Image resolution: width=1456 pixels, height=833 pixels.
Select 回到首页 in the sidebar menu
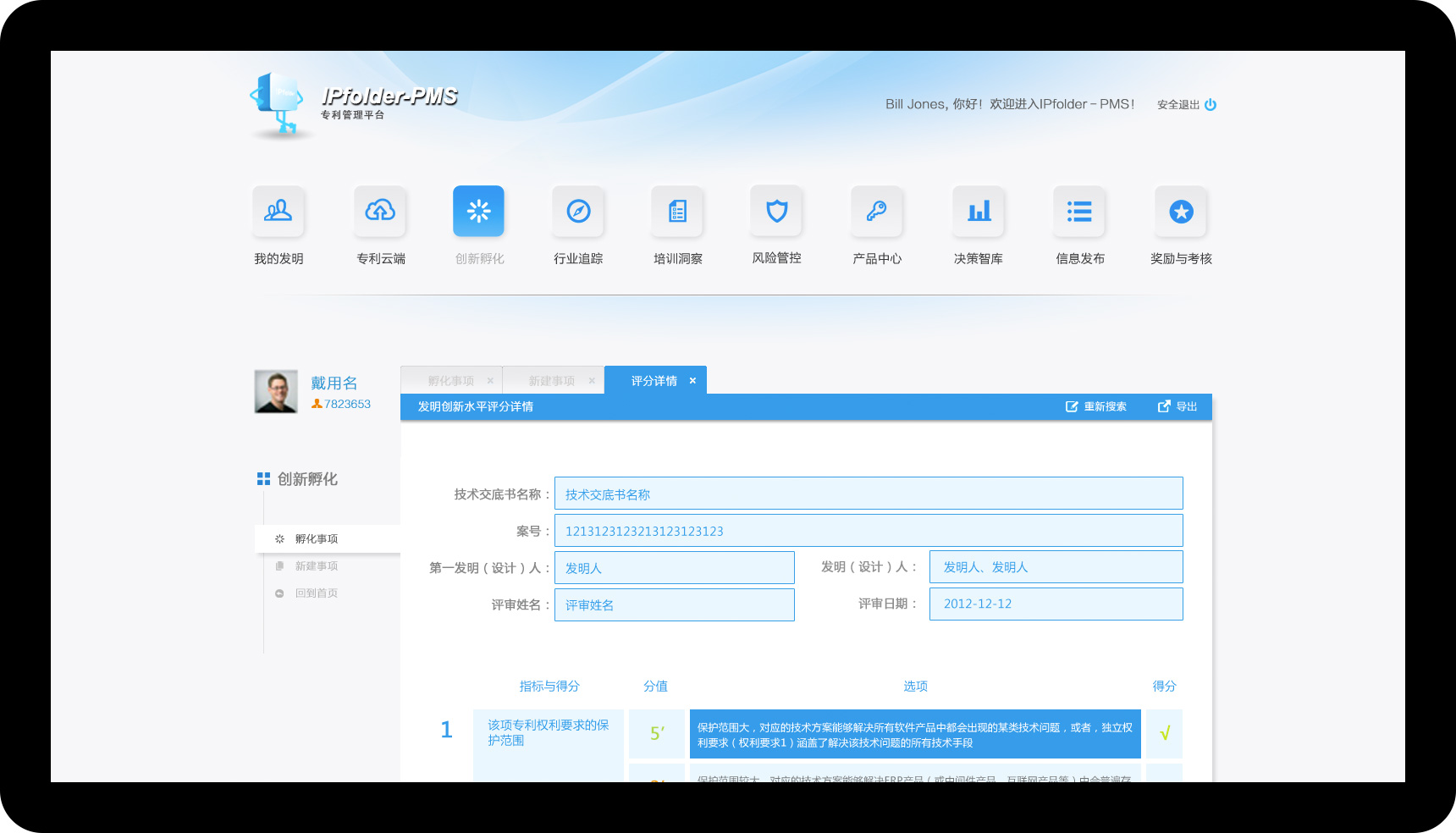pyautogui.click(x=317, y=593)
